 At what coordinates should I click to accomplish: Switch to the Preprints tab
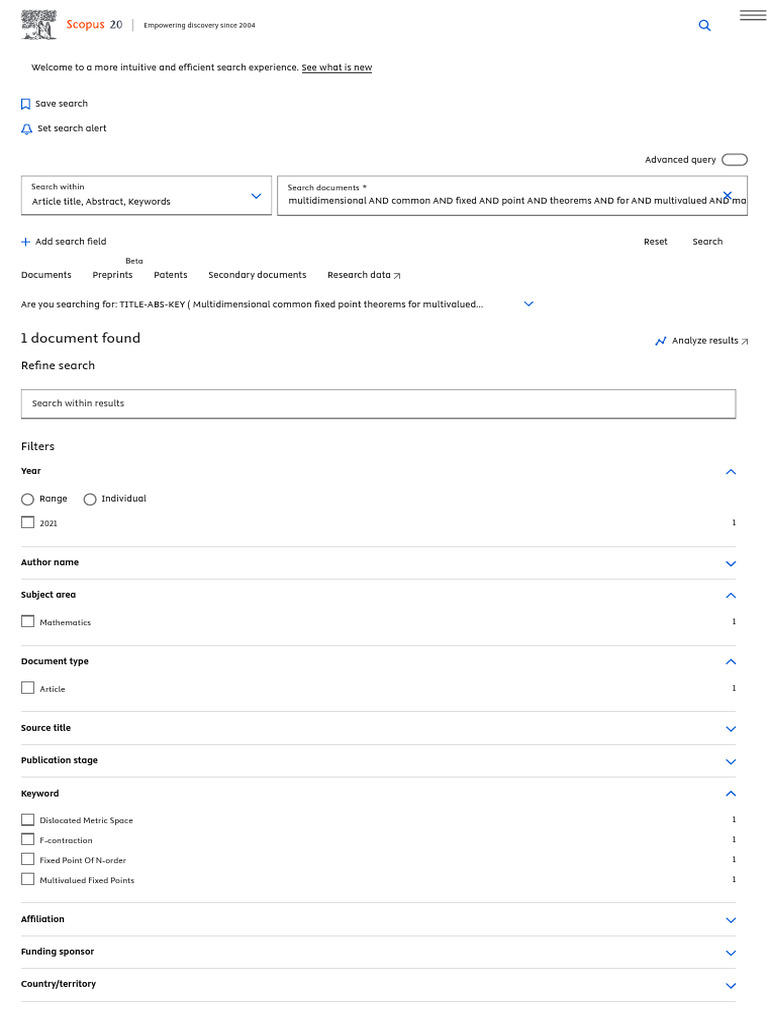(x=112, y=275)
